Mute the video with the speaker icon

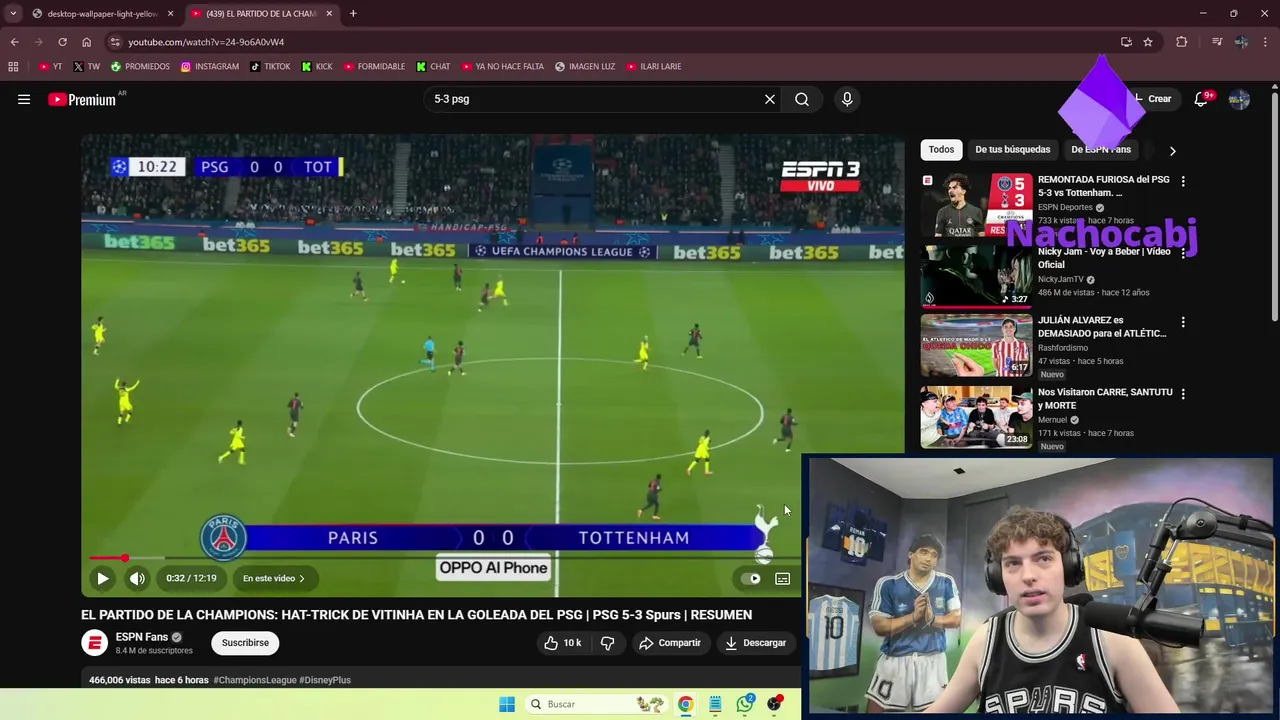point(137,578)
